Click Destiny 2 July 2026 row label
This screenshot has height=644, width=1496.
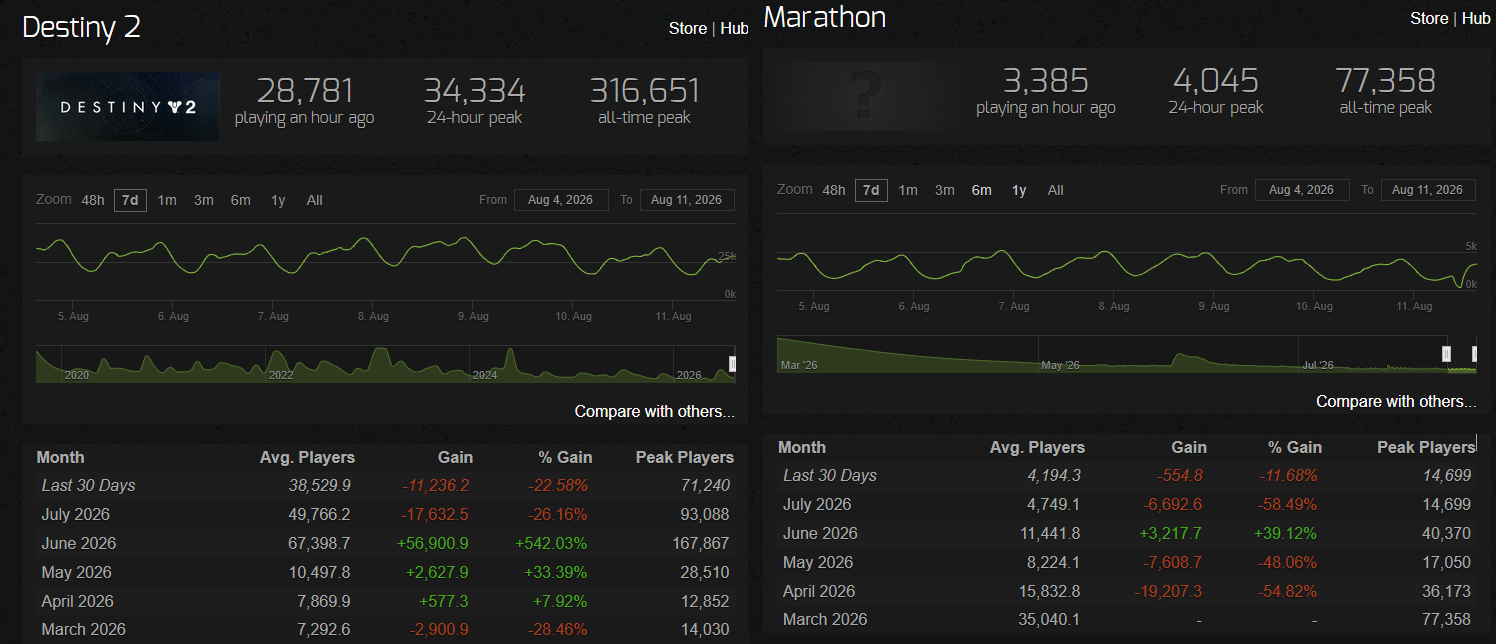76,514
